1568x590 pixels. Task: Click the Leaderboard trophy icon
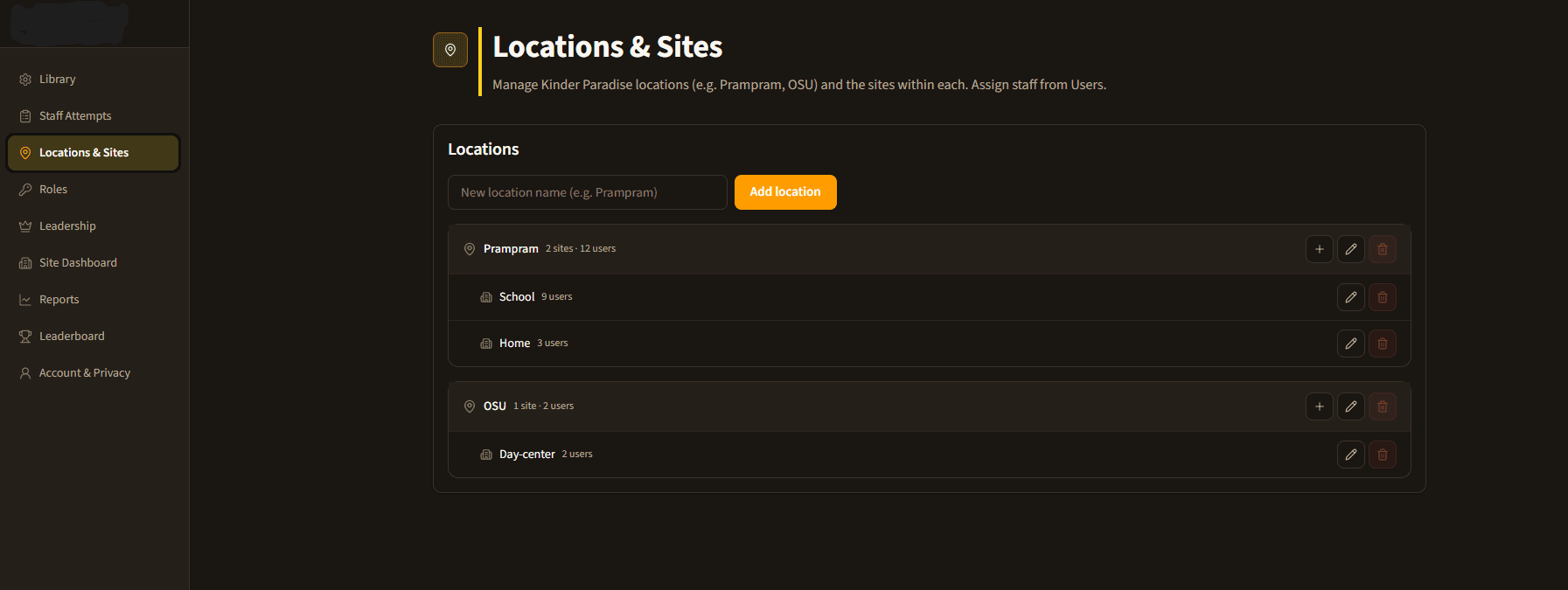click(25, 337)
